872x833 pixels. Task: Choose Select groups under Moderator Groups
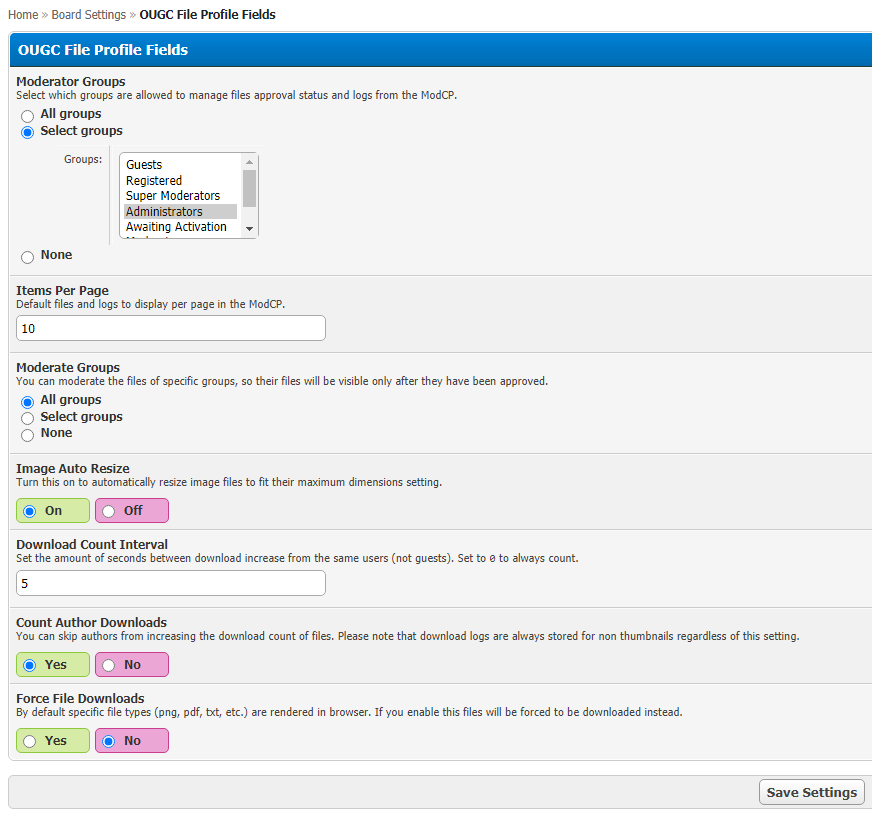(x=28, y=132)
